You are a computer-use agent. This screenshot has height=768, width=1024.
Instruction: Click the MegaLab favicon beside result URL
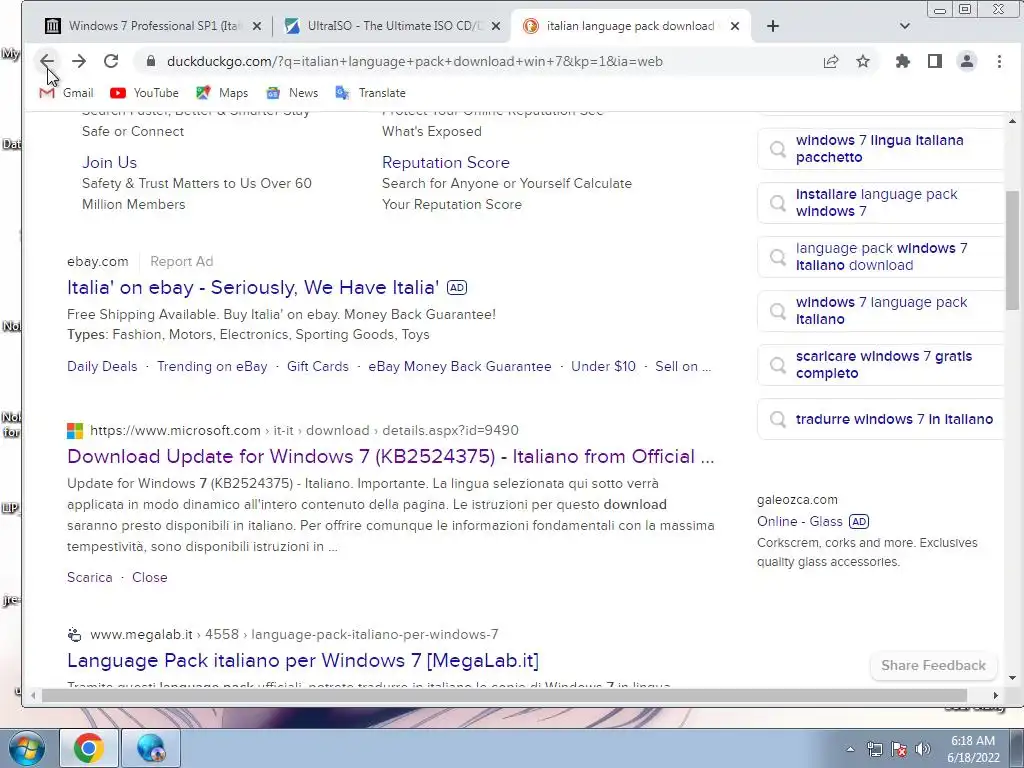(75, 634)
